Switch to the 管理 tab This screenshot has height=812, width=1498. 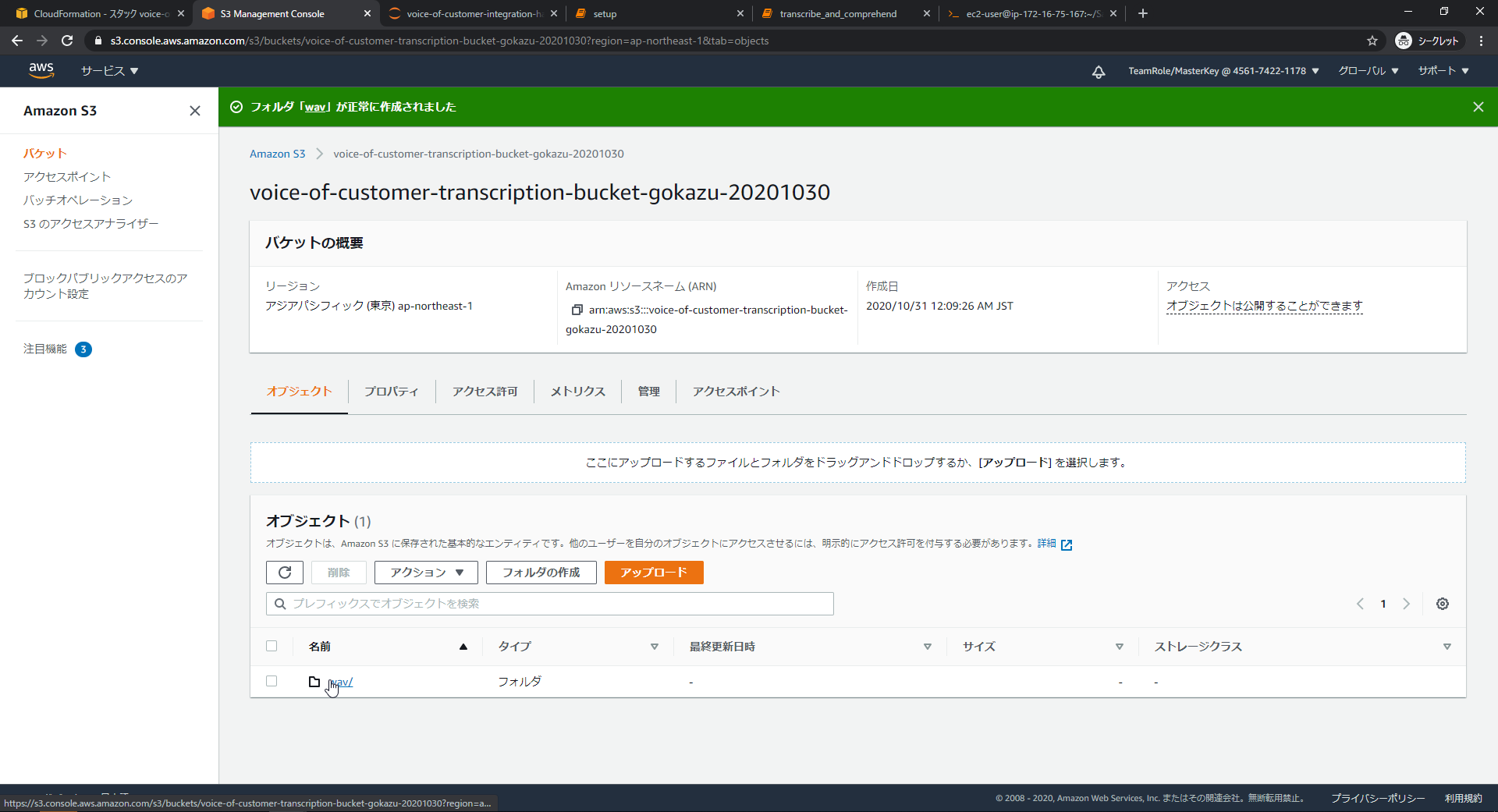649,392
